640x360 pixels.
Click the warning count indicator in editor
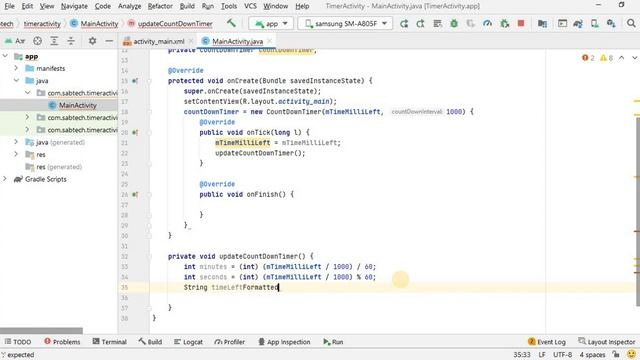607,58
